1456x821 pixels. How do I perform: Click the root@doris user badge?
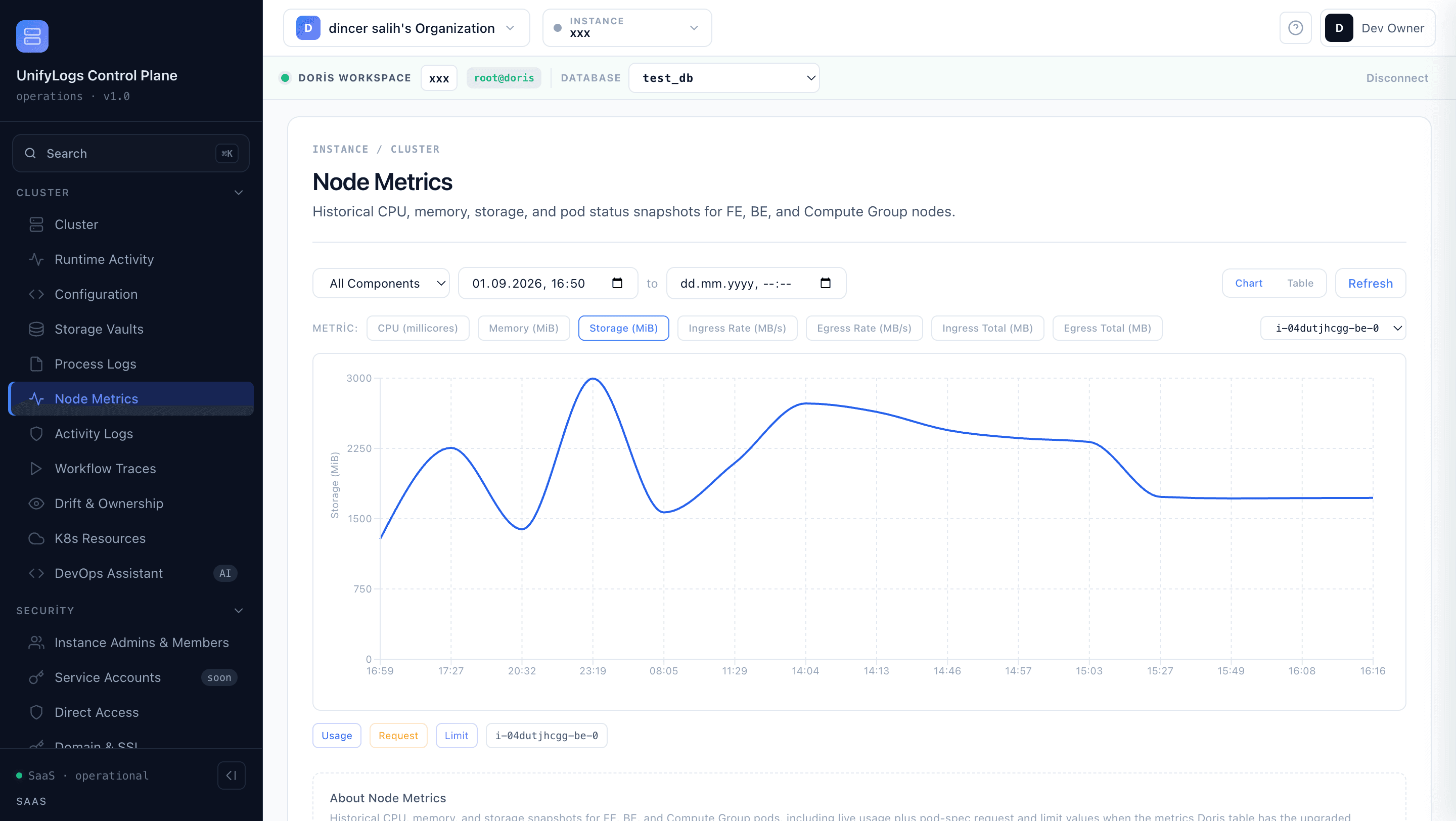pyautogui.click(x=504, y=78)
